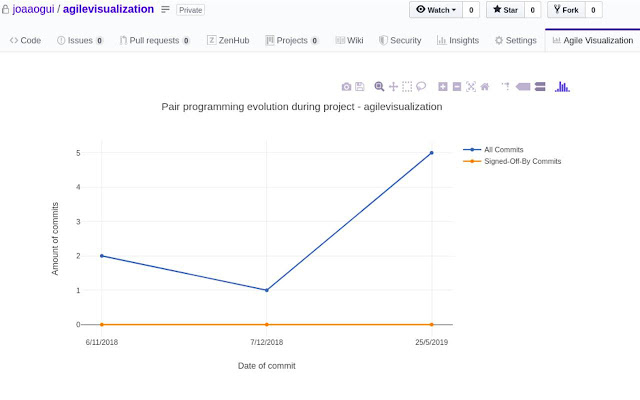640x400 pixels.
Task: Click the list icon next to repository name
Action: pyautogui.click(x=165, y=9)
